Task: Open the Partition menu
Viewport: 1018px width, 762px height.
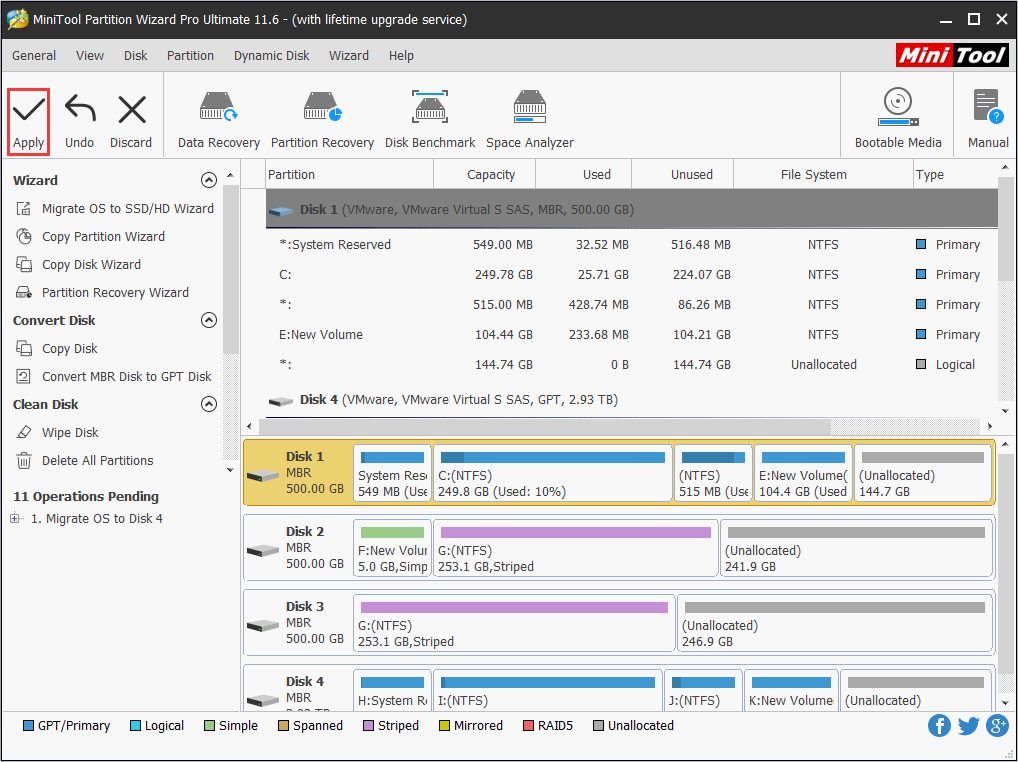Action: [x=190, y=55]
